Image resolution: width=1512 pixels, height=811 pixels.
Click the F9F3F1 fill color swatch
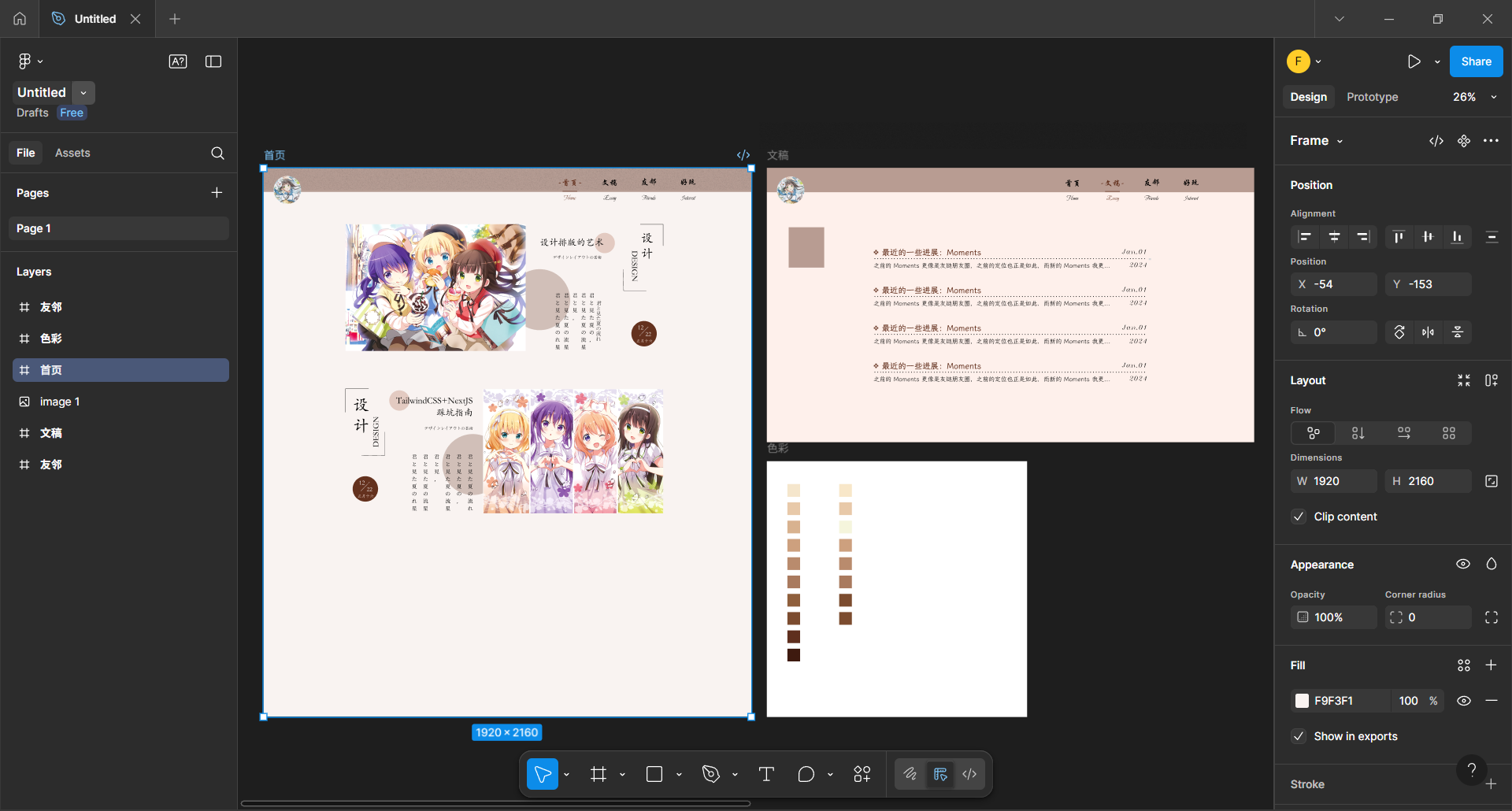click(x=1303, y=701)
